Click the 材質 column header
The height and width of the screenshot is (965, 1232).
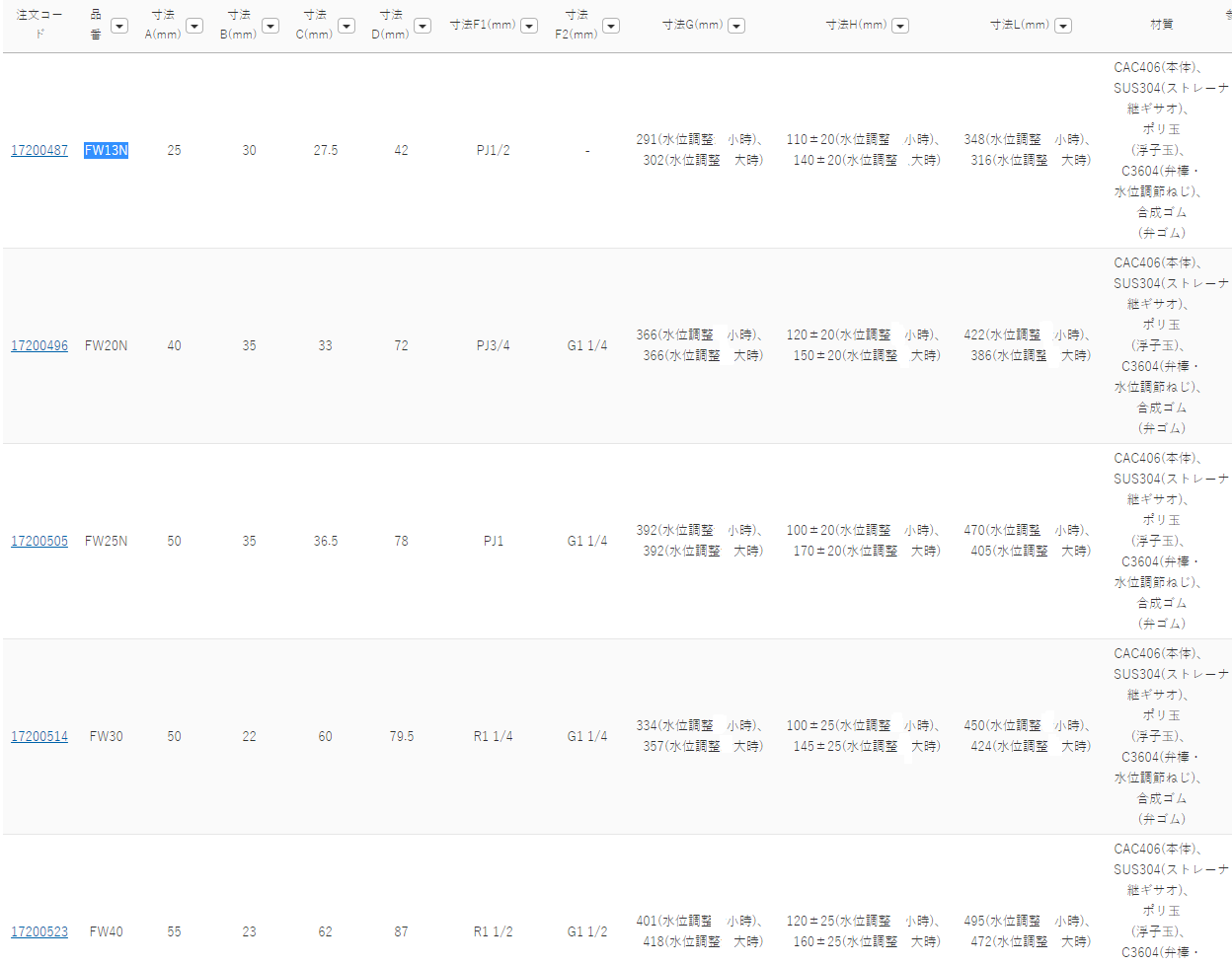(x=1162, y=25)
